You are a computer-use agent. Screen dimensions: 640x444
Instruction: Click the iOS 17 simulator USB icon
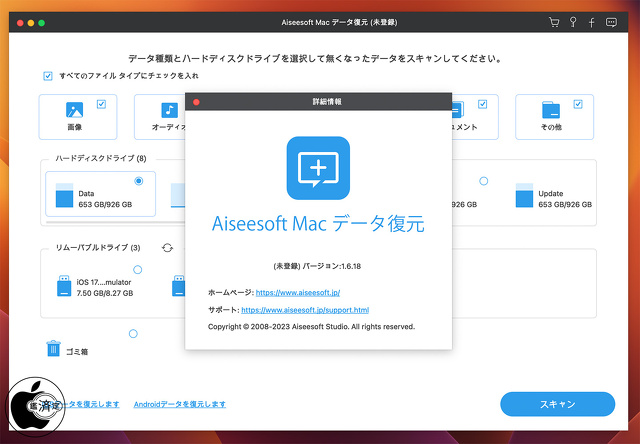(x=64, y=286)
